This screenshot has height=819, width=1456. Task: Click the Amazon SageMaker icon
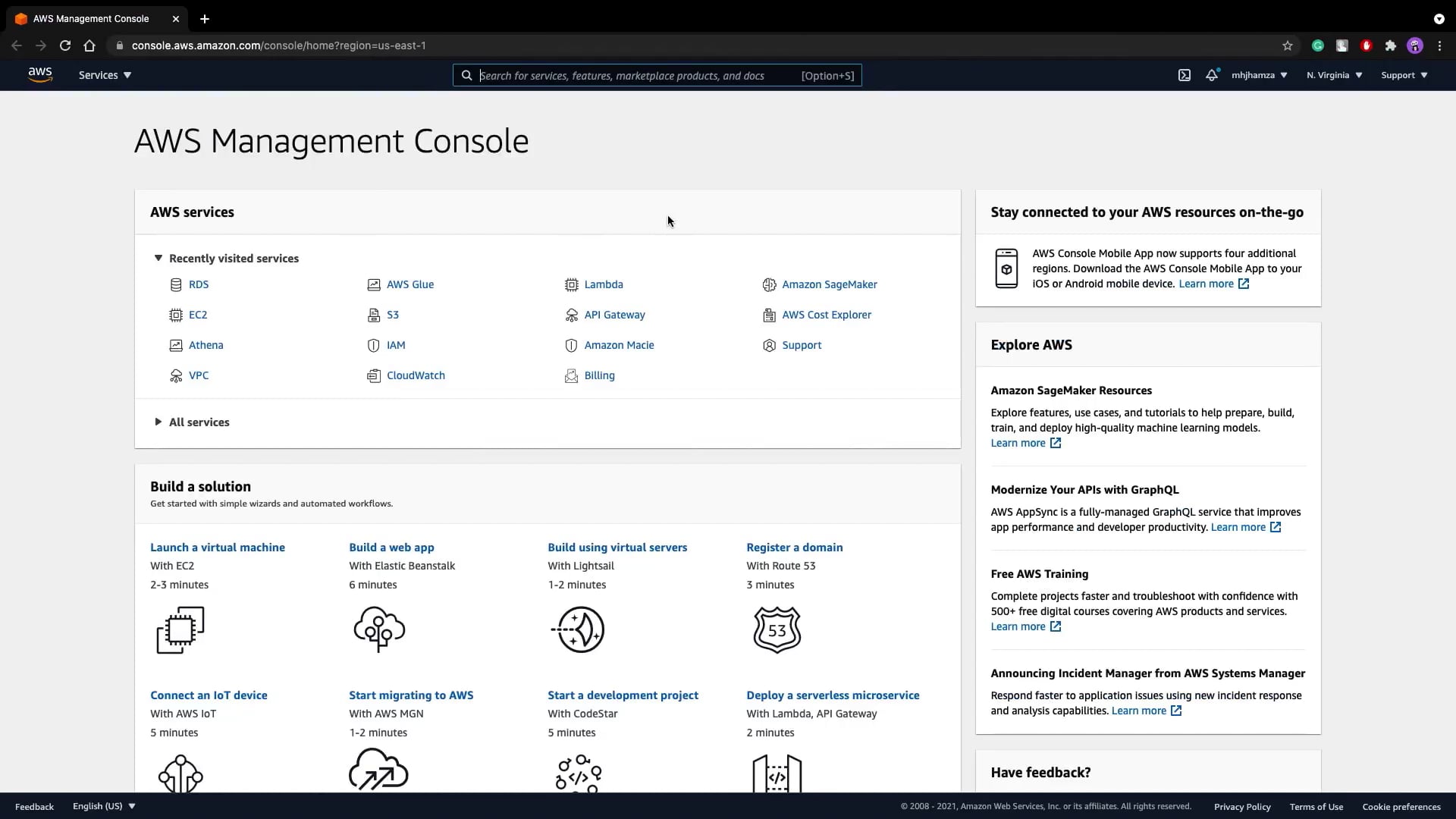tap(770, 285)
